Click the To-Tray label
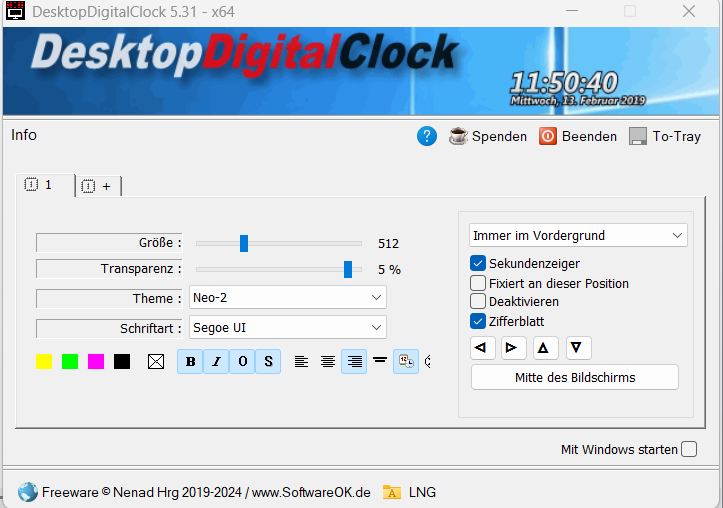 (x=676, y=136)
